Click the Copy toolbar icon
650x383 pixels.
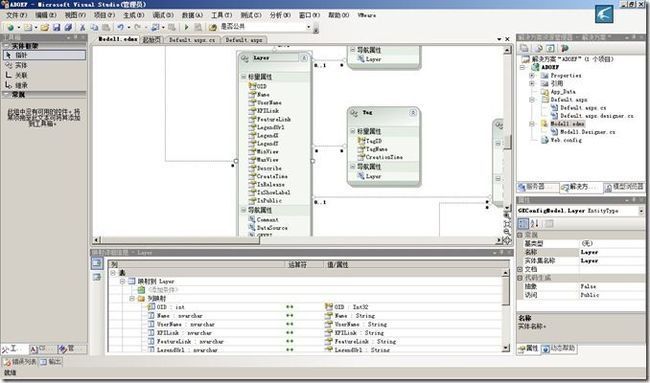94,27
